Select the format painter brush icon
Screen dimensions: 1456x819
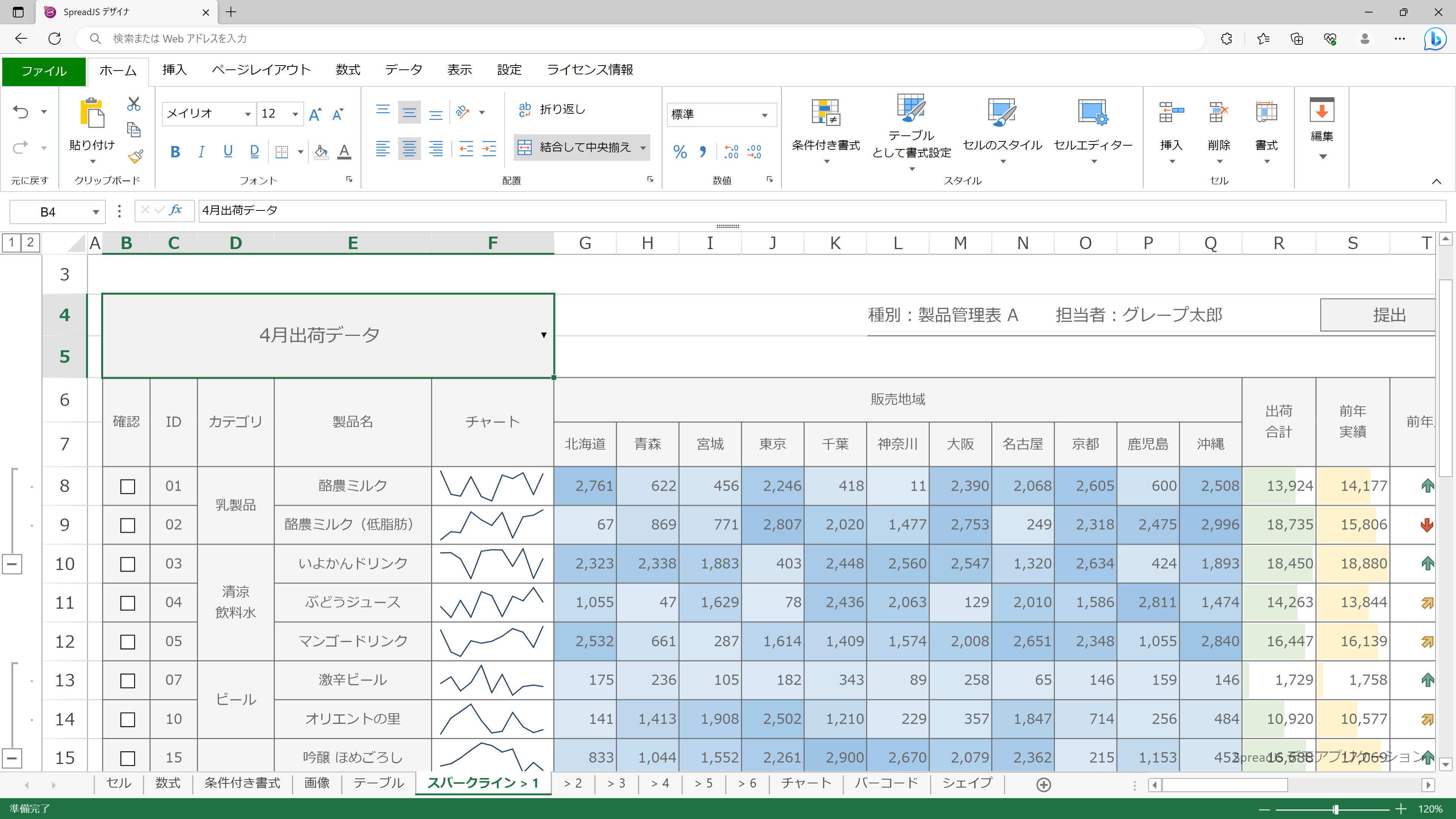(x=135, y=157)
